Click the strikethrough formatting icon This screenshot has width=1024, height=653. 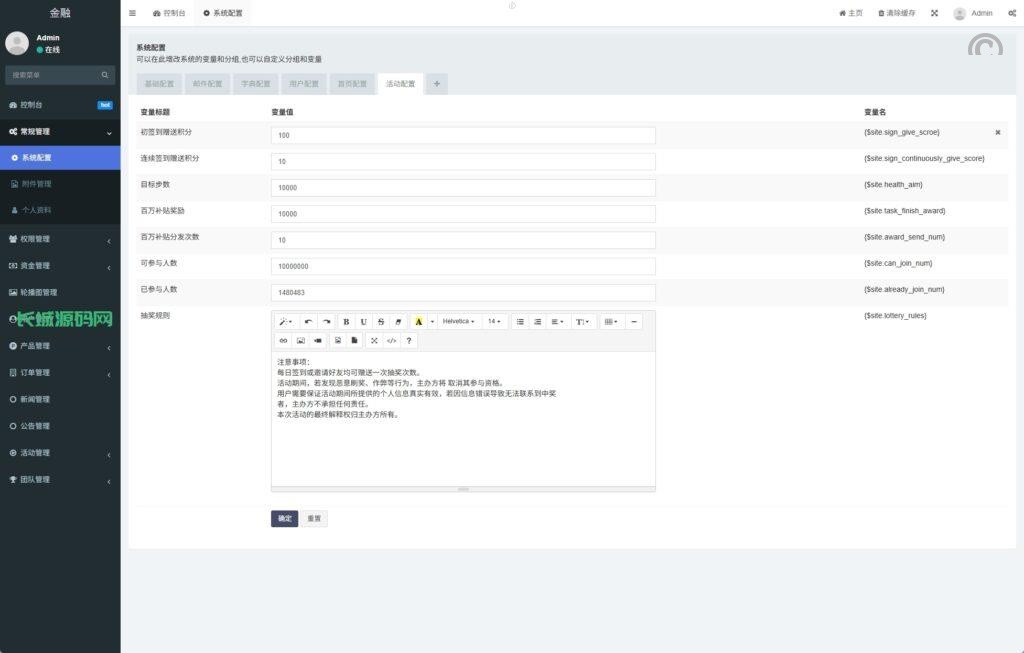click(381, 322)
